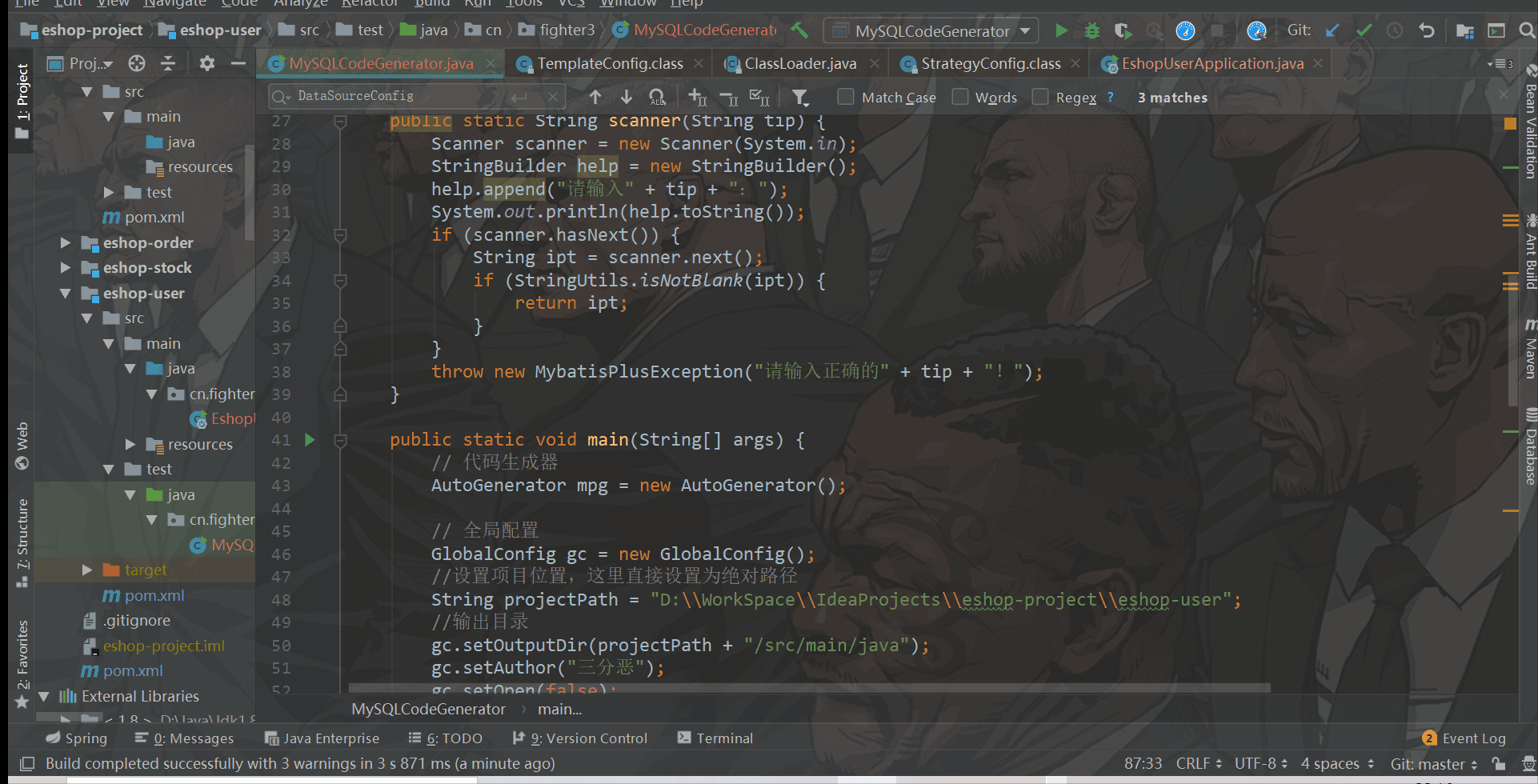1538x784 pixels.
Task: Open MySQLCodeGenerator run configuration dropdown
Action: point(931,31)
